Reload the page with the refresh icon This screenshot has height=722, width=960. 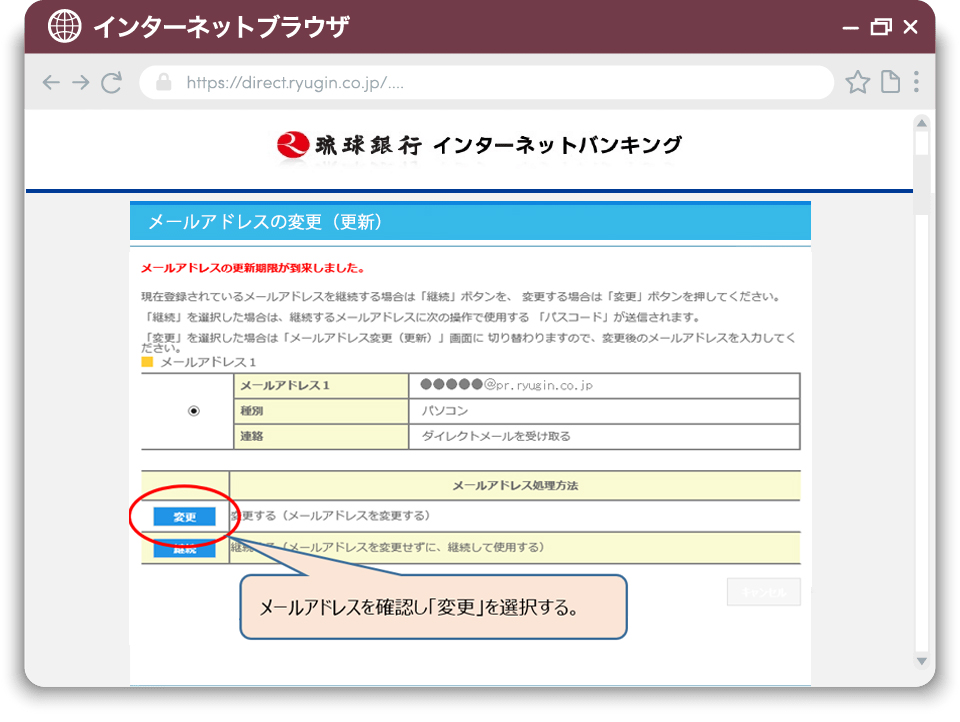(112, 83)
